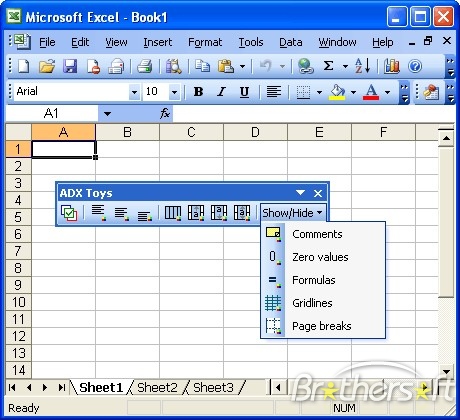Expand the Name Box dropdown arrow

point(107,114)
